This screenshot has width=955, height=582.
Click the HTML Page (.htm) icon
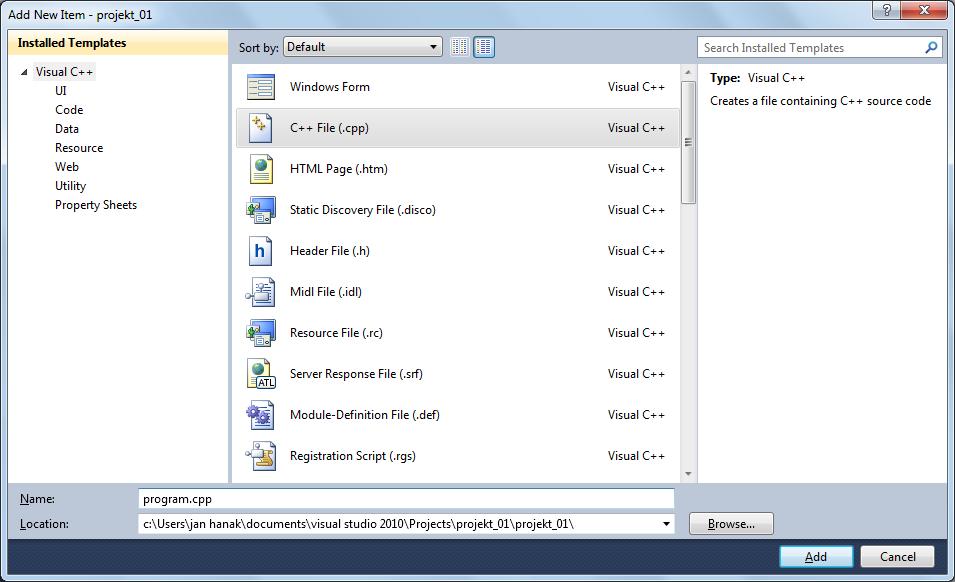pos(261,169)
